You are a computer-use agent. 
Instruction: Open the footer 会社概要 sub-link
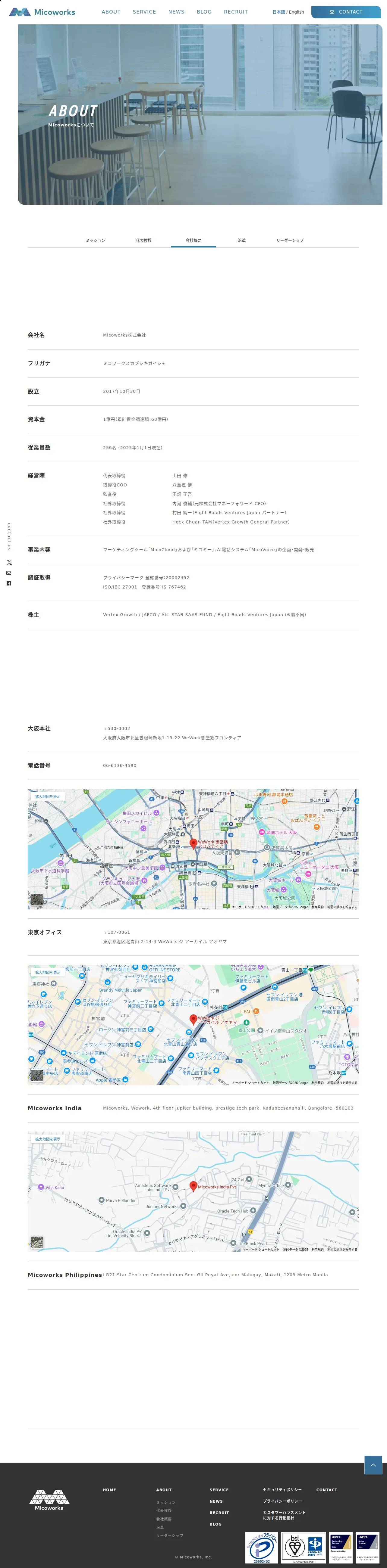tap(164, 1519)
